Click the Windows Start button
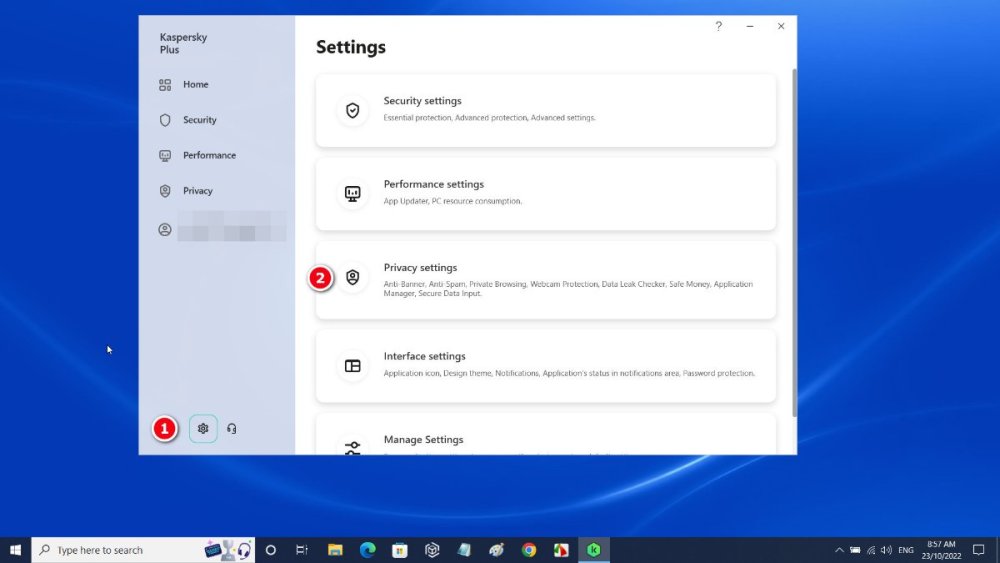This screenshot has height=563, width=1000. coord(15,550)
